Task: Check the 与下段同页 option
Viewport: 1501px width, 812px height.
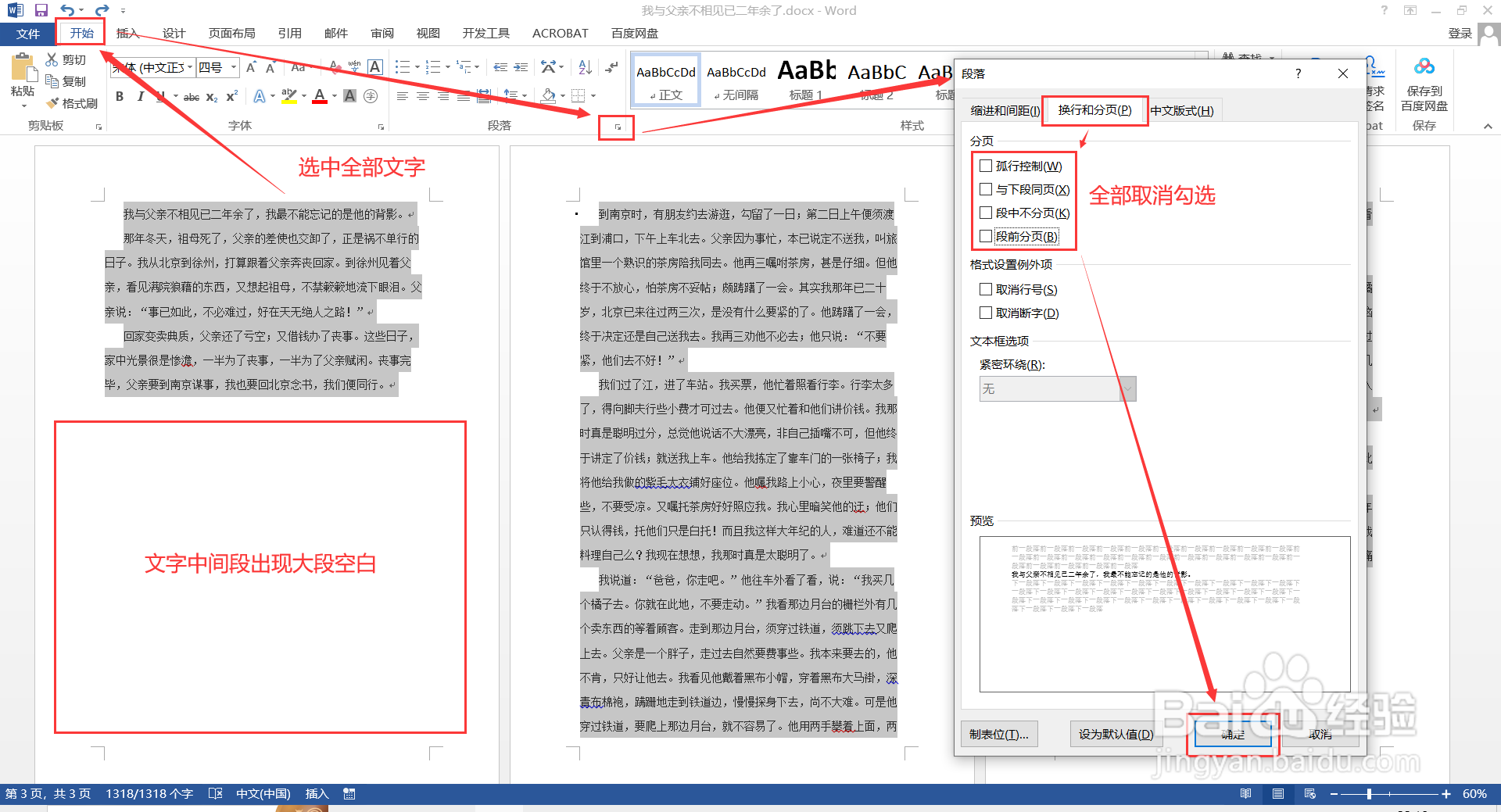Action: tap(986, 188)
